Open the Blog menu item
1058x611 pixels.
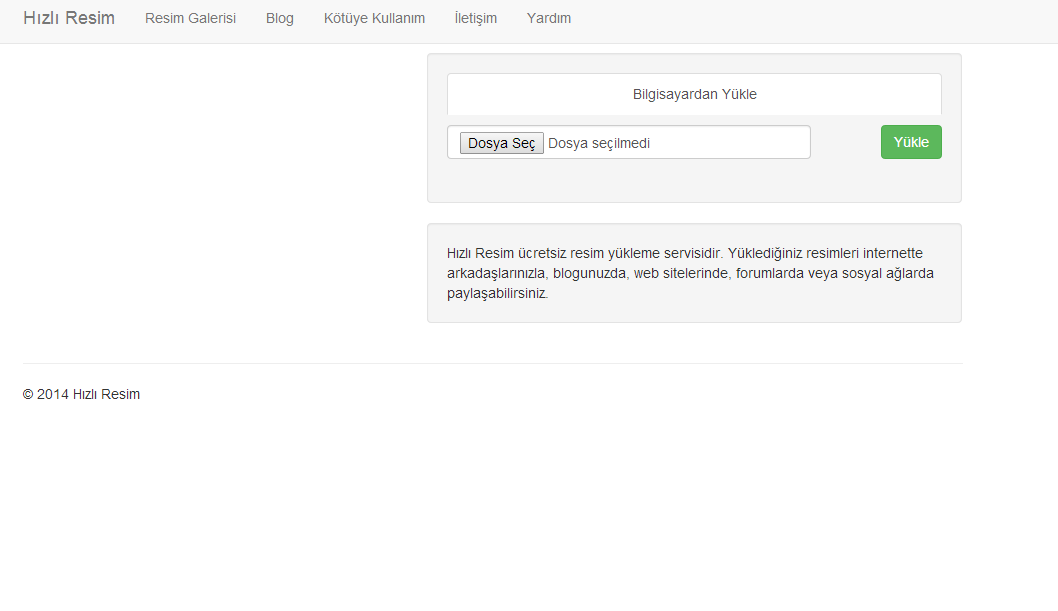pyautogui.click(x=279, y=18)
